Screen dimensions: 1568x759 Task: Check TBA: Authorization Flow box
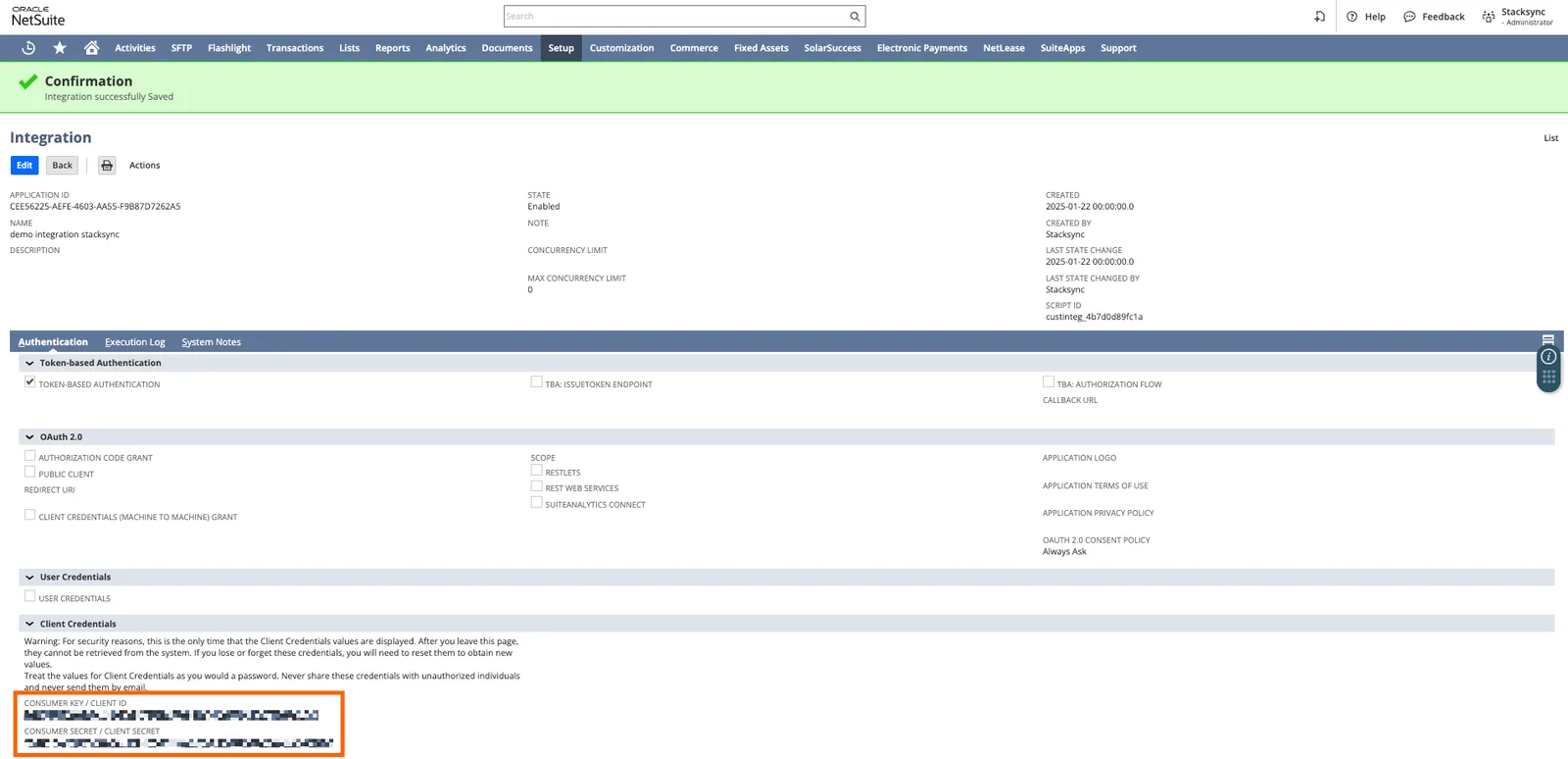[1048, 382]
